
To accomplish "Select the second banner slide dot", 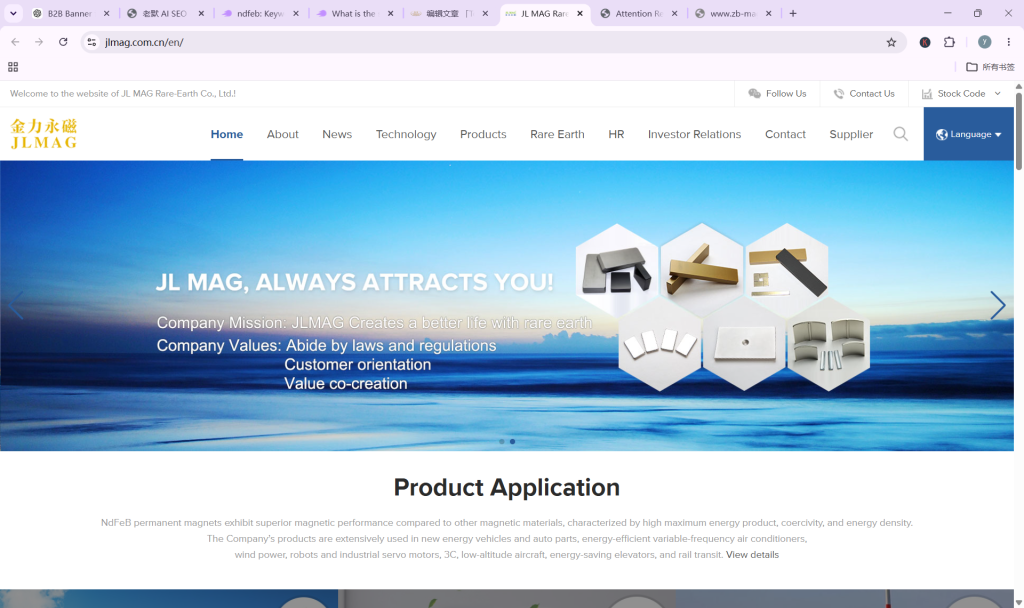I will tap(513, 441).
